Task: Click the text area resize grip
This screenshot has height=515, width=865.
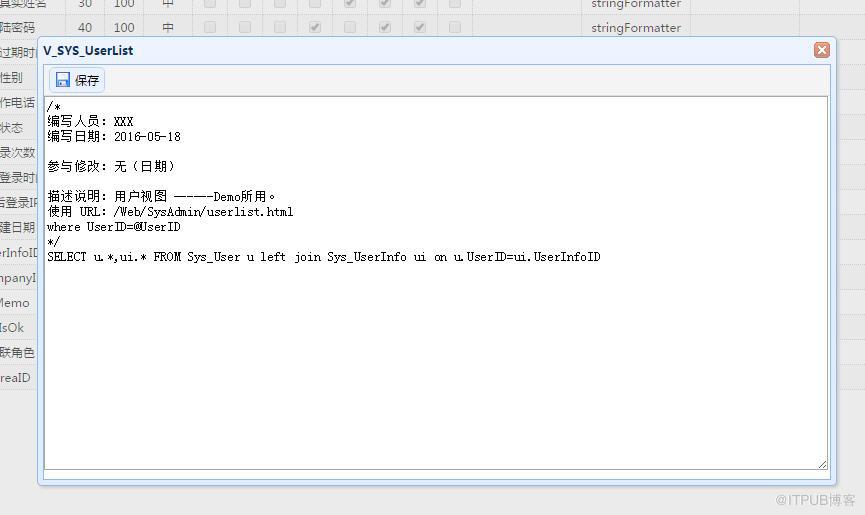Action: 822,464
